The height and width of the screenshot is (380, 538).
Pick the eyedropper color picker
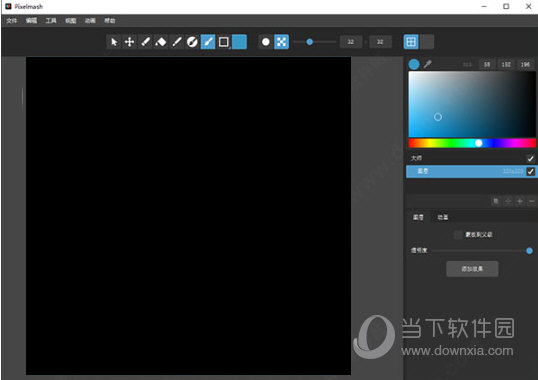tap(428, 64)
